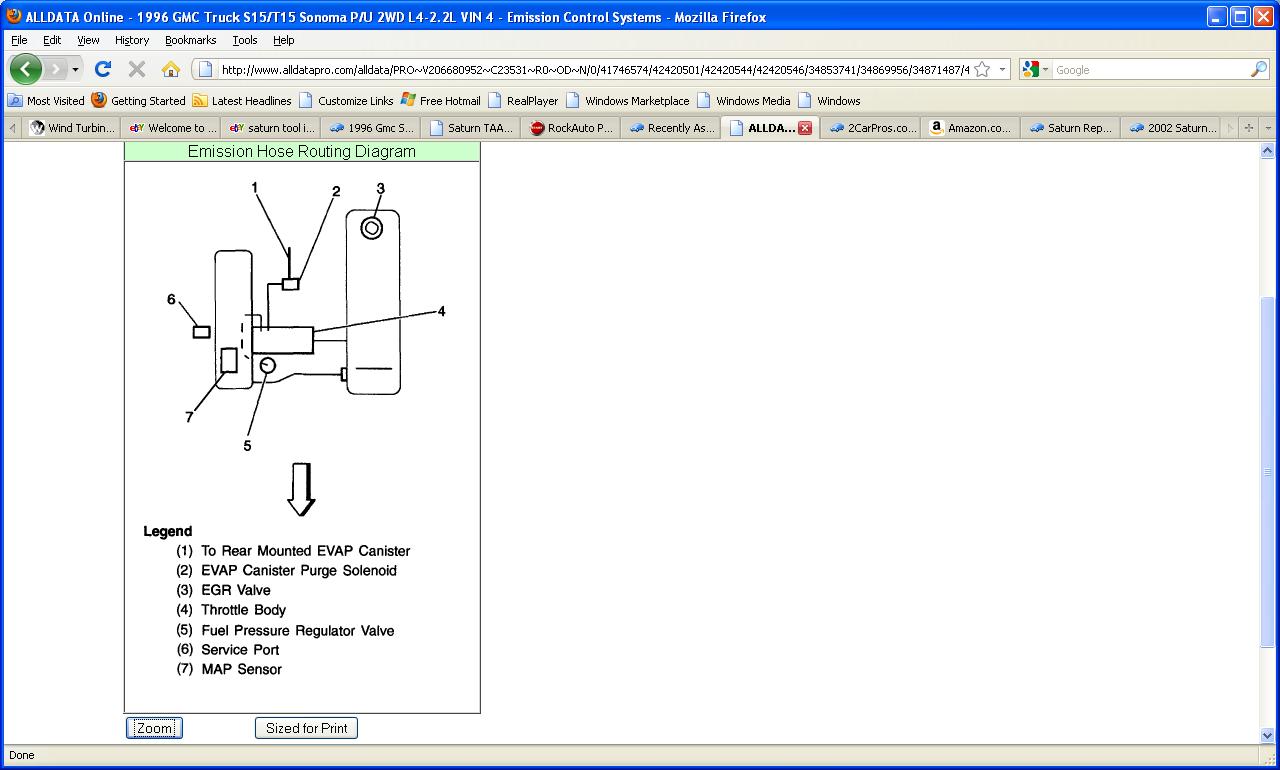The image size is (1280, 770).
Task: Go forward with the Forward arrow
Action: pyautogui.click(x=56, y=69)
